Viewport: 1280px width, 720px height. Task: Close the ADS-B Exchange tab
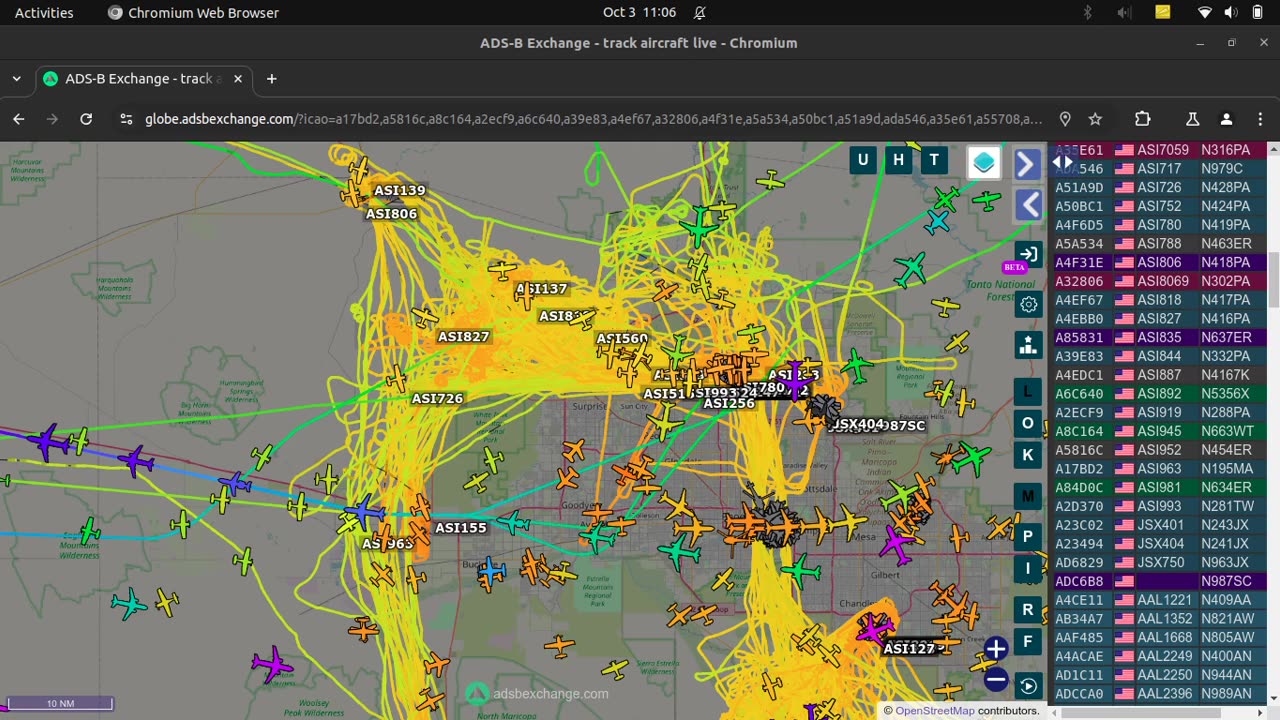(238, 79)
